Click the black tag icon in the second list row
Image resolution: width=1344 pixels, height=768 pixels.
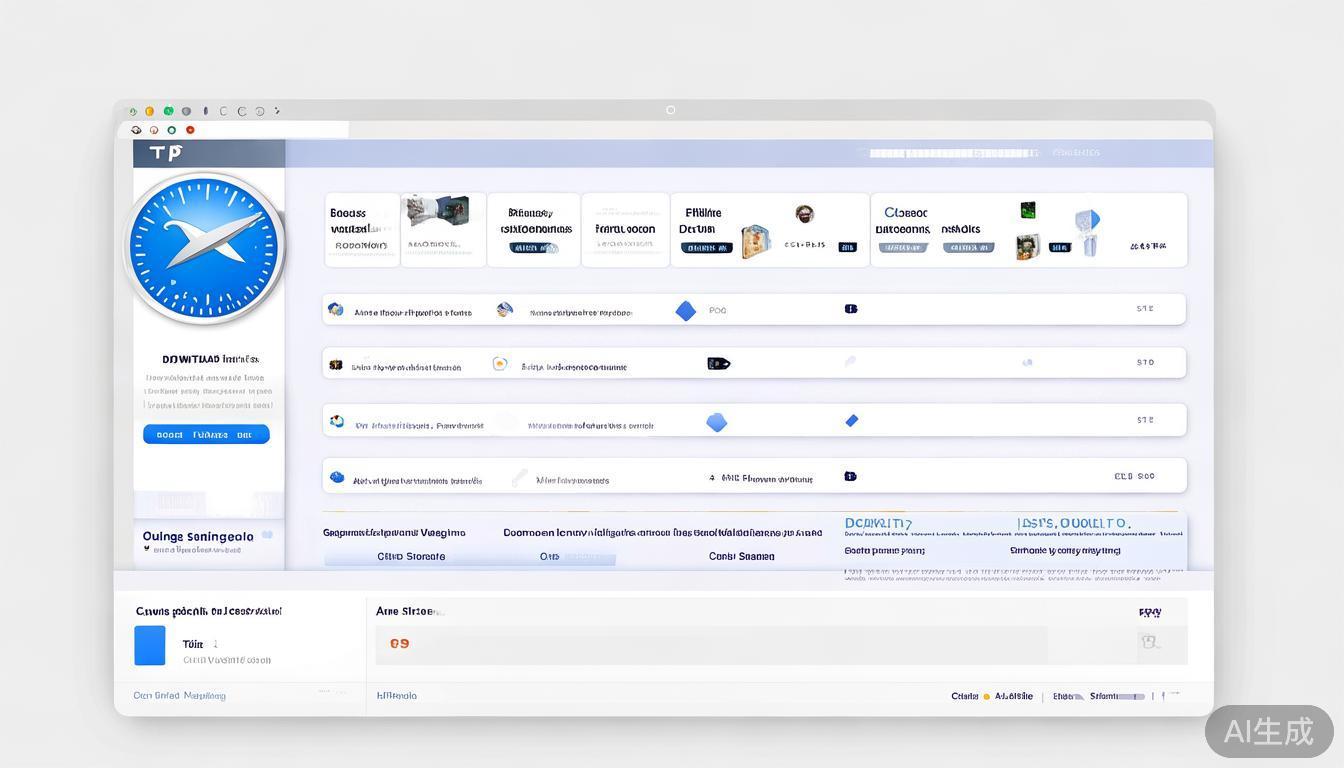(718, 364)
